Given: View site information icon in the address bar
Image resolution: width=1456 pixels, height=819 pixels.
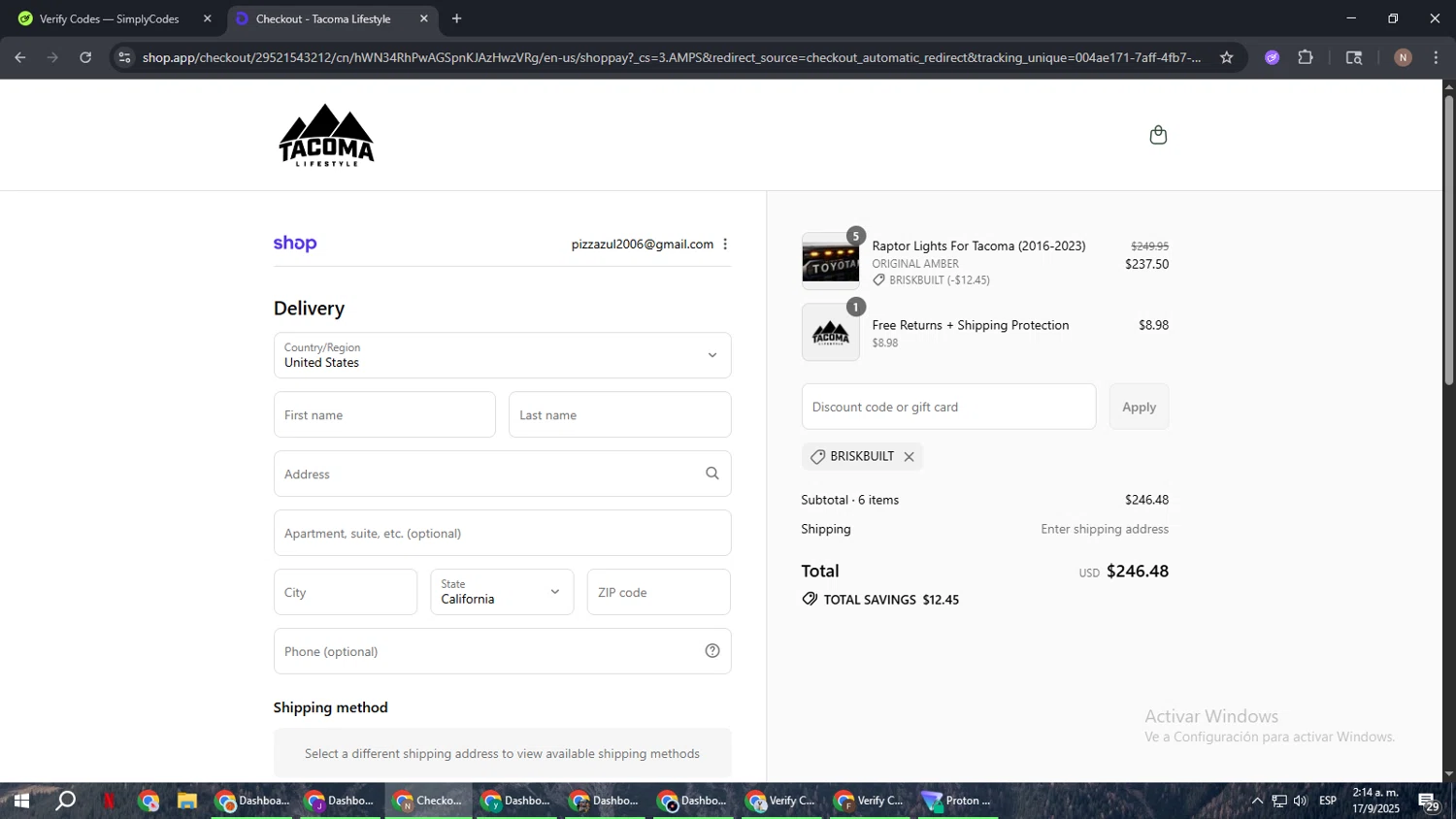Looking at the screenshot, I should (124, 57).
